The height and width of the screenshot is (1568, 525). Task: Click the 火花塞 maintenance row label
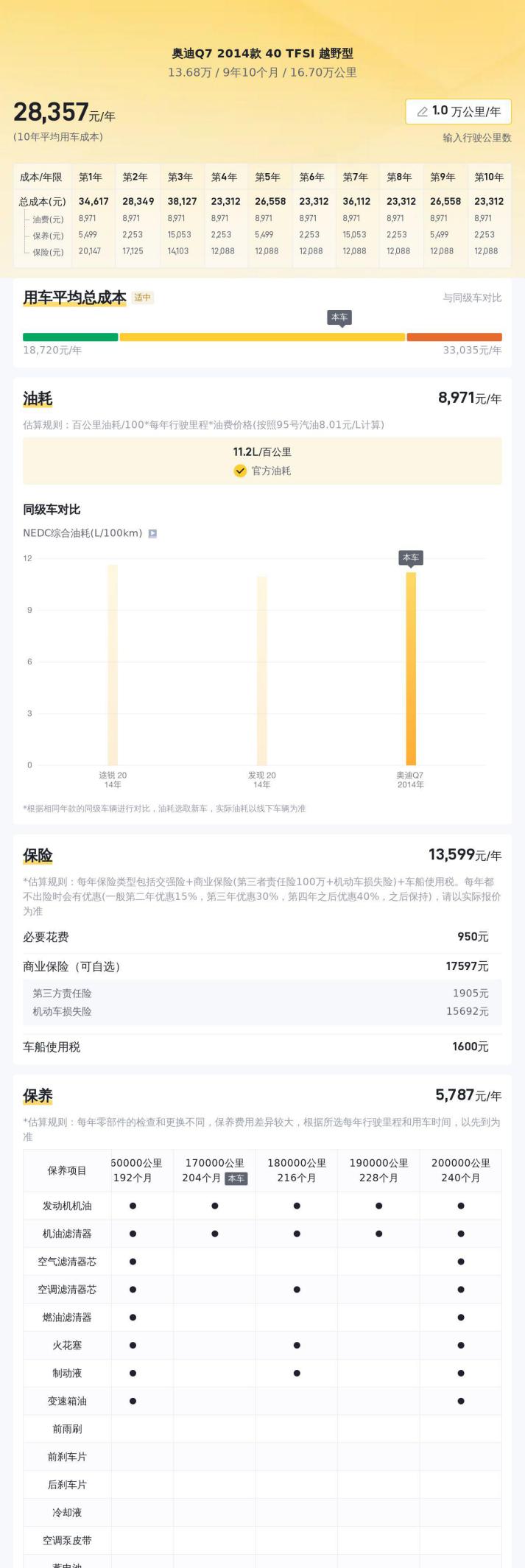pyautogui.click(x=67, y=1346)
